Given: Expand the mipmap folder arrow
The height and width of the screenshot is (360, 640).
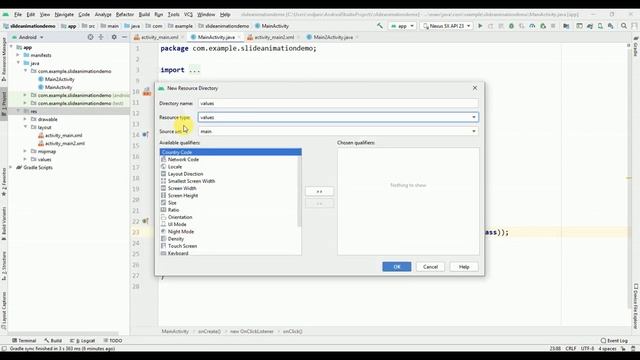Looking at the screenshot, I should [25, 151].
